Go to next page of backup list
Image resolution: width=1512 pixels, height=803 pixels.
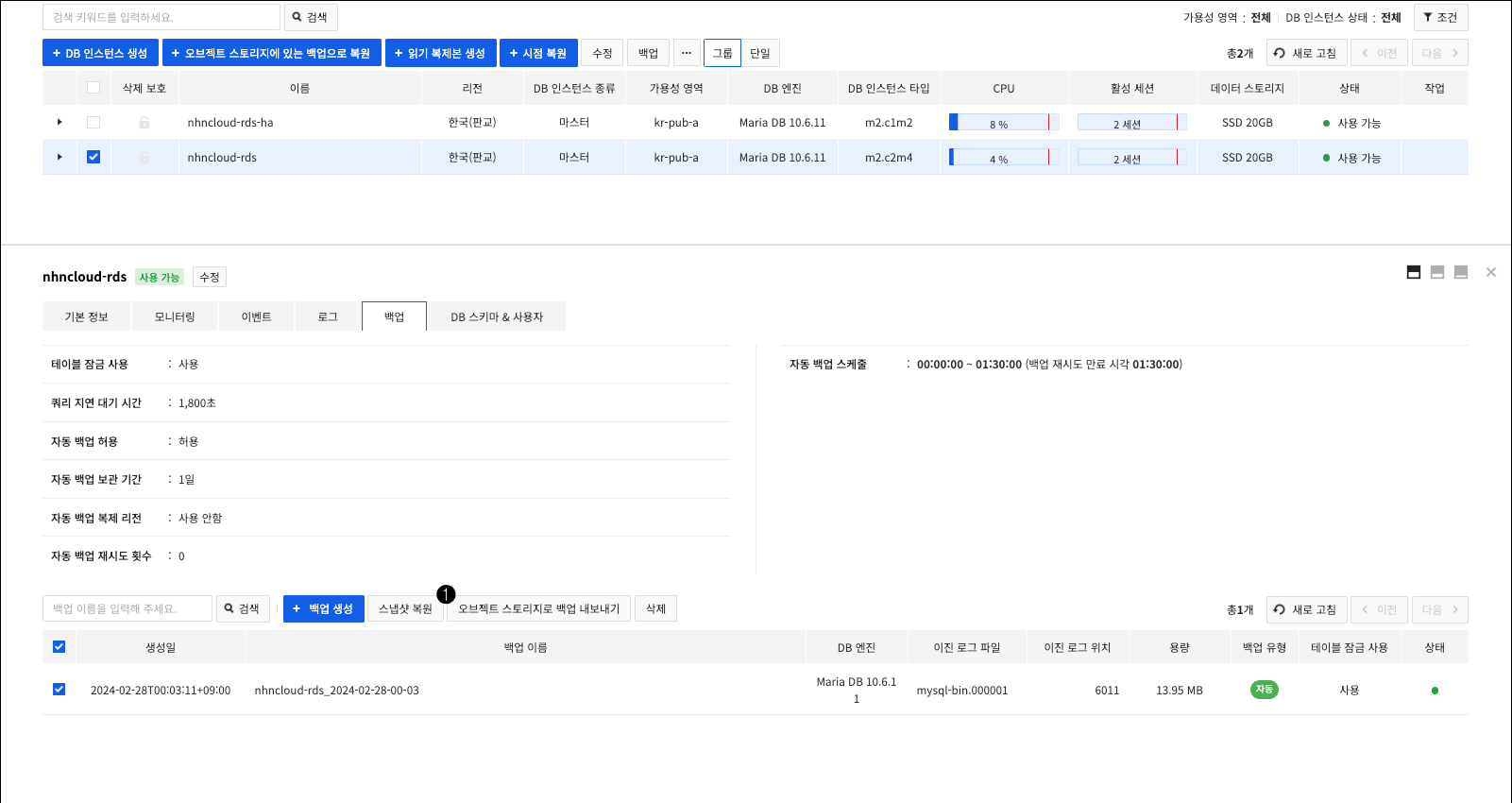click(1440, 609)
